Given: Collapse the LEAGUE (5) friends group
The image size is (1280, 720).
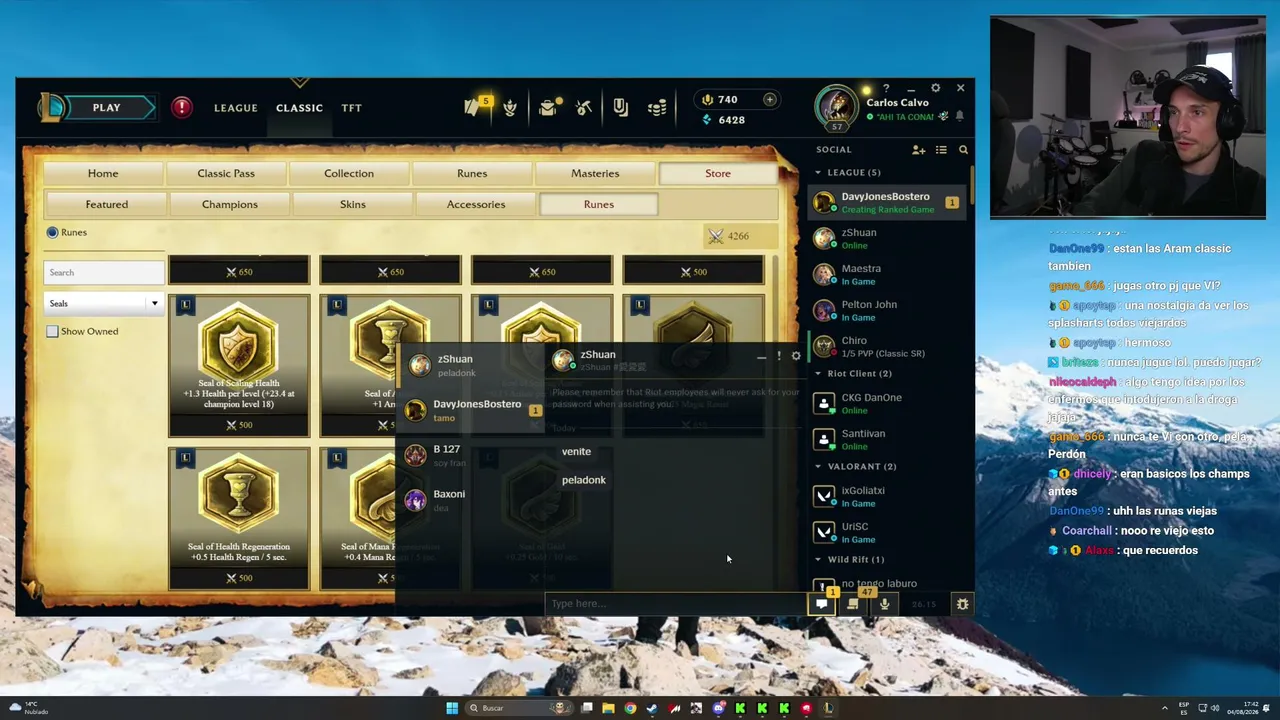Looking at the screenshot, I should point(818,173).
